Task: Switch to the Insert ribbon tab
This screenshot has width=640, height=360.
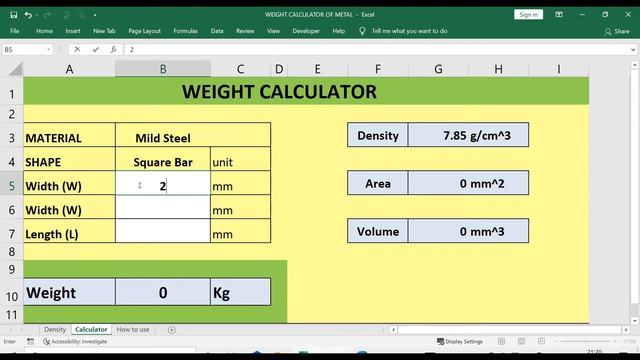Action: pos(73,31)
